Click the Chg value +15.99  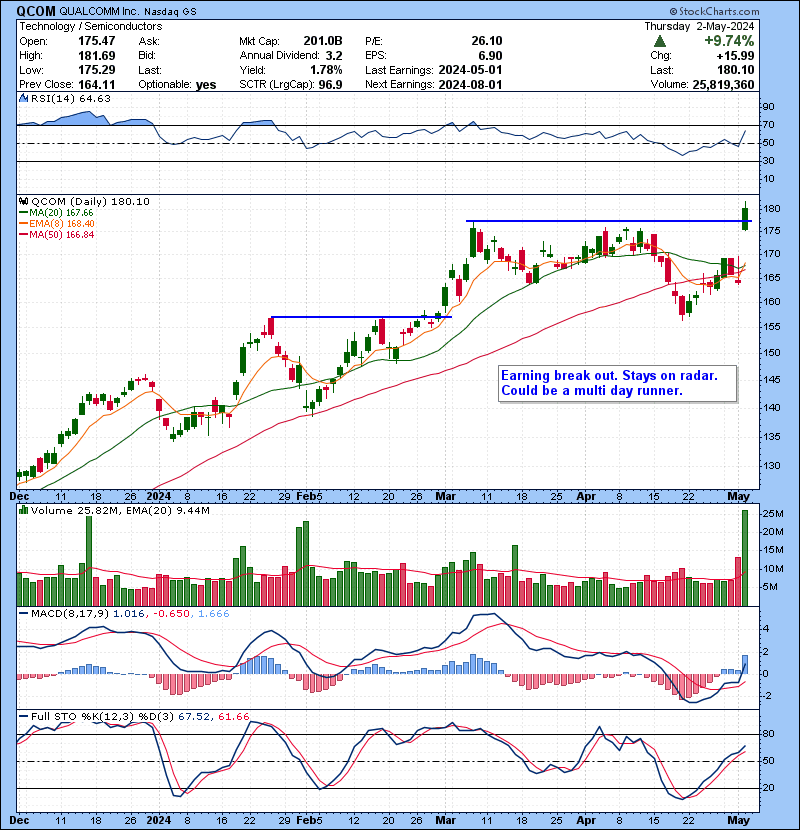point(735,55)
